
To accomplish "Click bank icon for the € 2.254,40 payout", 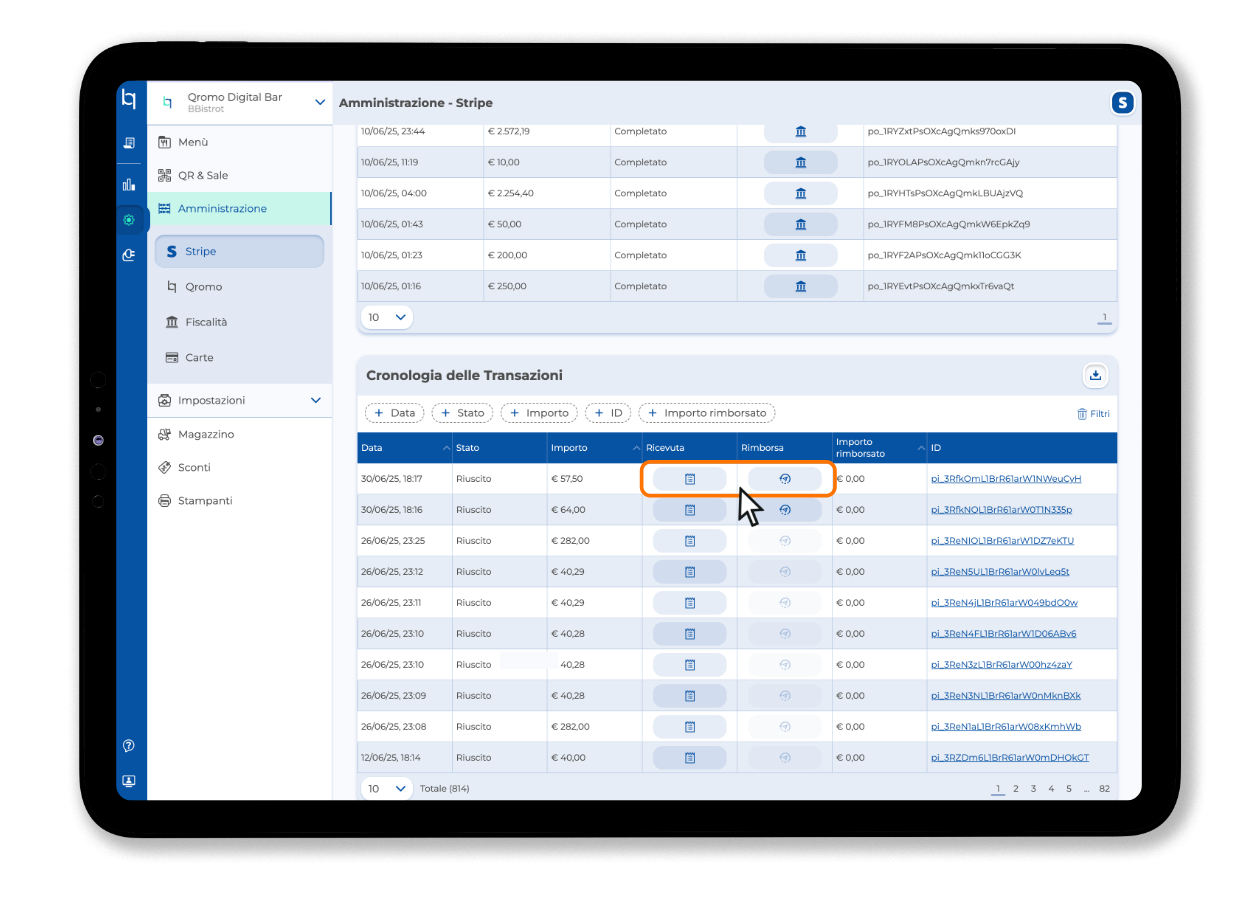I will coord(801,193).
